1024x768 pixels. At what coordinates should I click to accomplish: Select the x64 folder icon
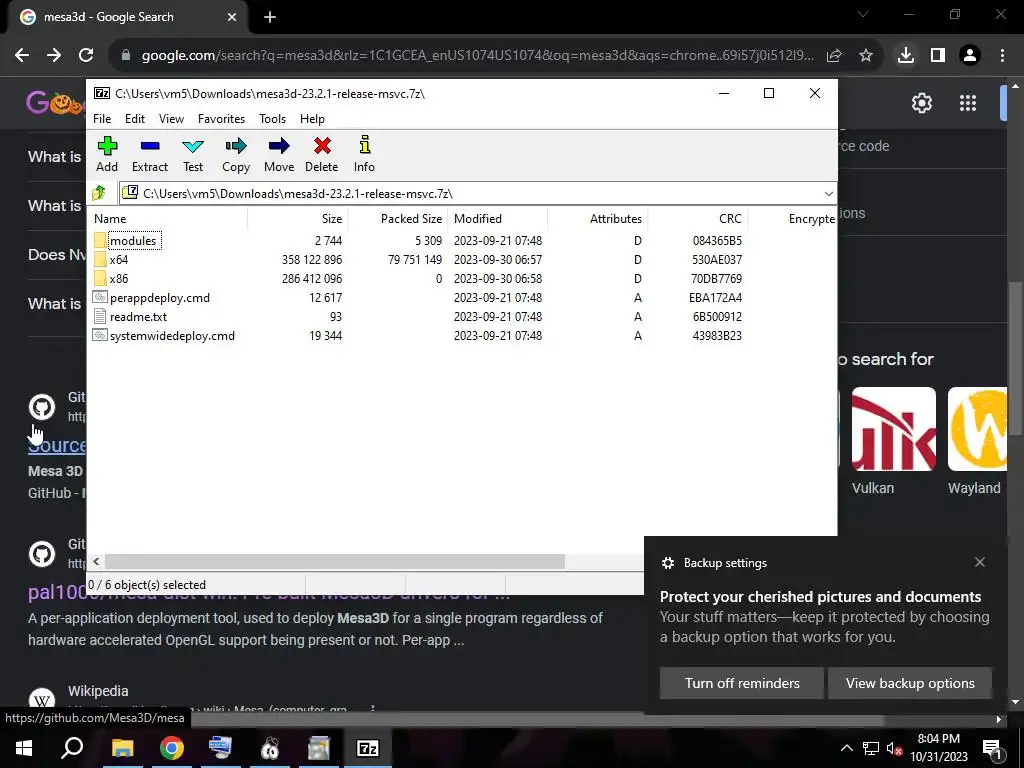100,259
